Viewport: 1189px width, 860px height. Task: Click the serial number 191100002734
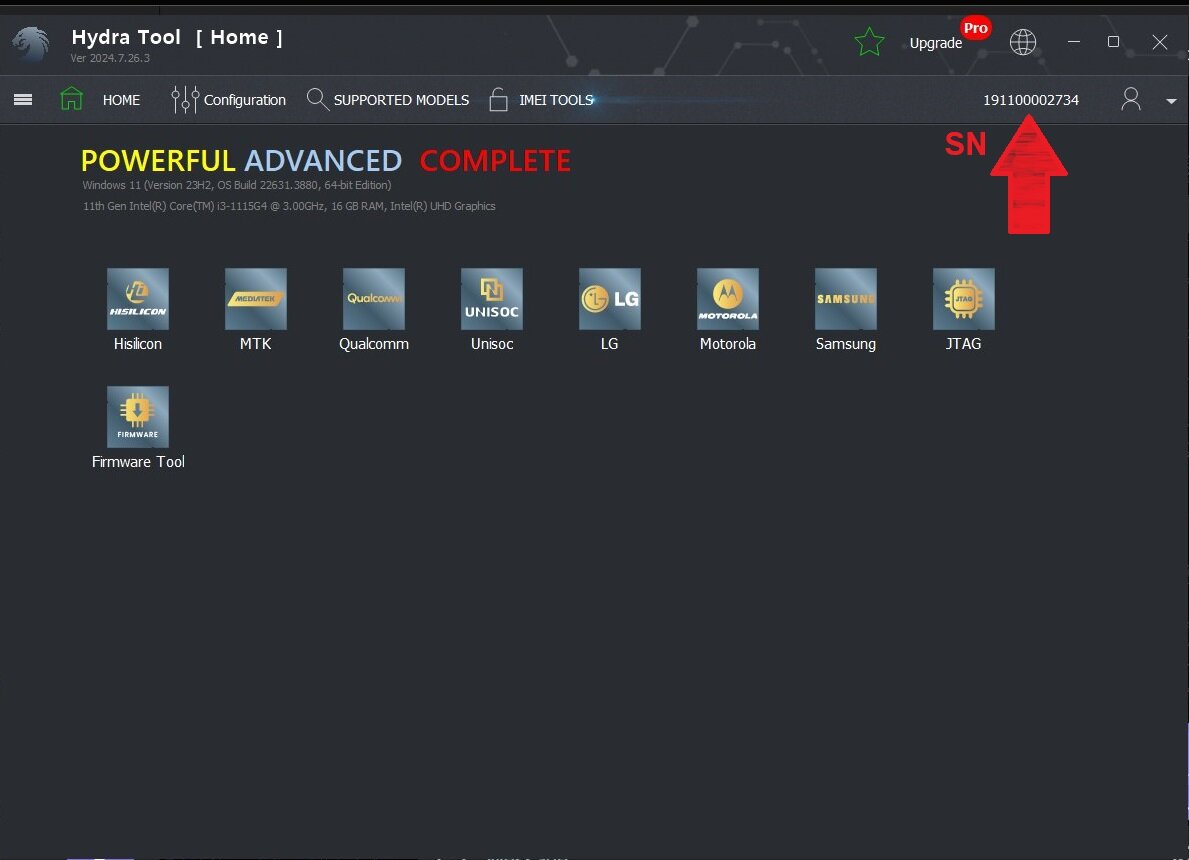(x=1030, y=100)
